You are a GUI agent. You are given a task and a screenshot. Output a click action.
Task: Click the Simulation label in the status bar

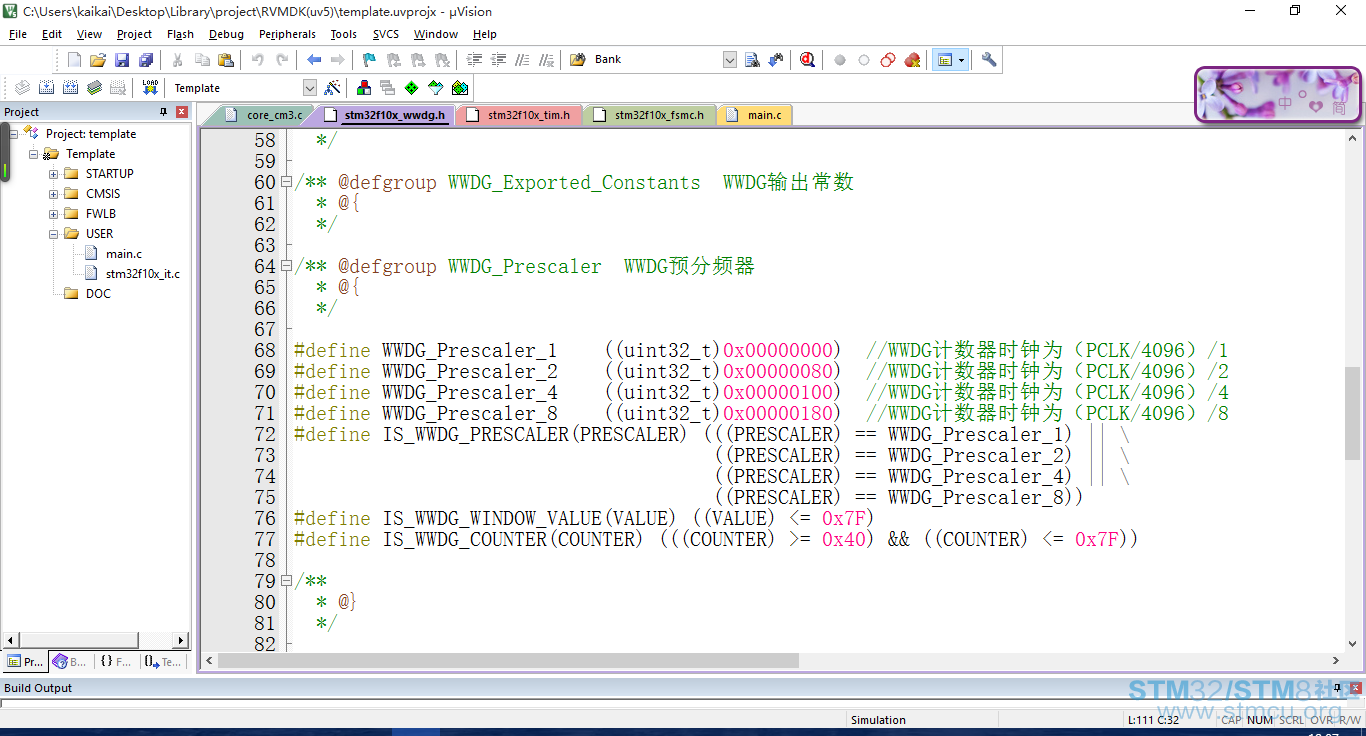click(x=878, y=720)
